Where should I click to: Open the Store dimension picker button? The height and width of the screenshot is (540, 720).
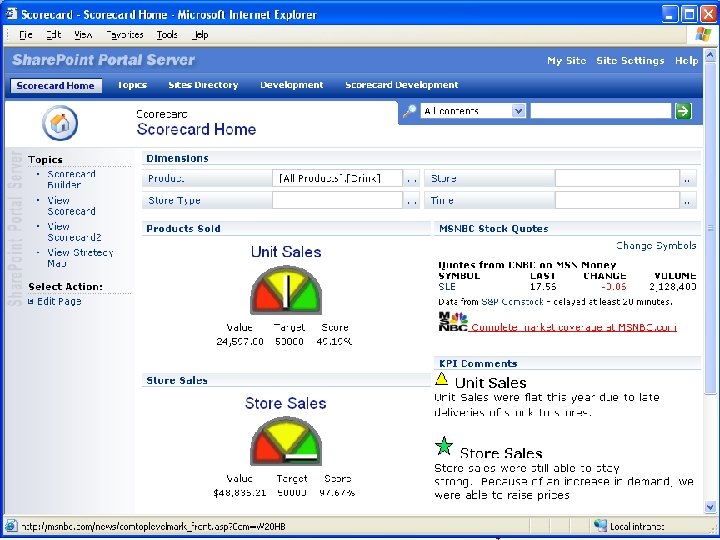(687, 178)
